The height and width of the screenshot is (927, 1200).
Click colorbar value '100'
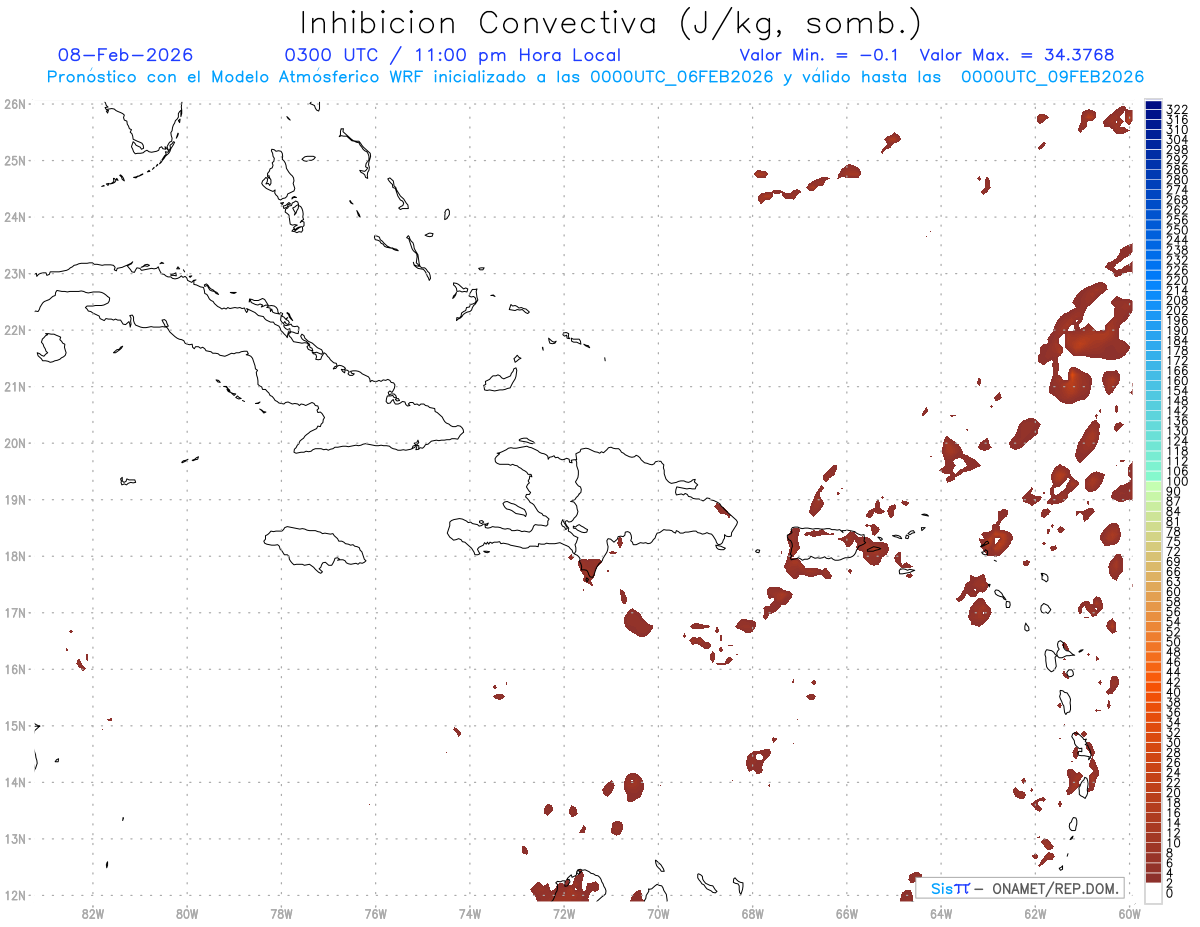click(1177, 482)
